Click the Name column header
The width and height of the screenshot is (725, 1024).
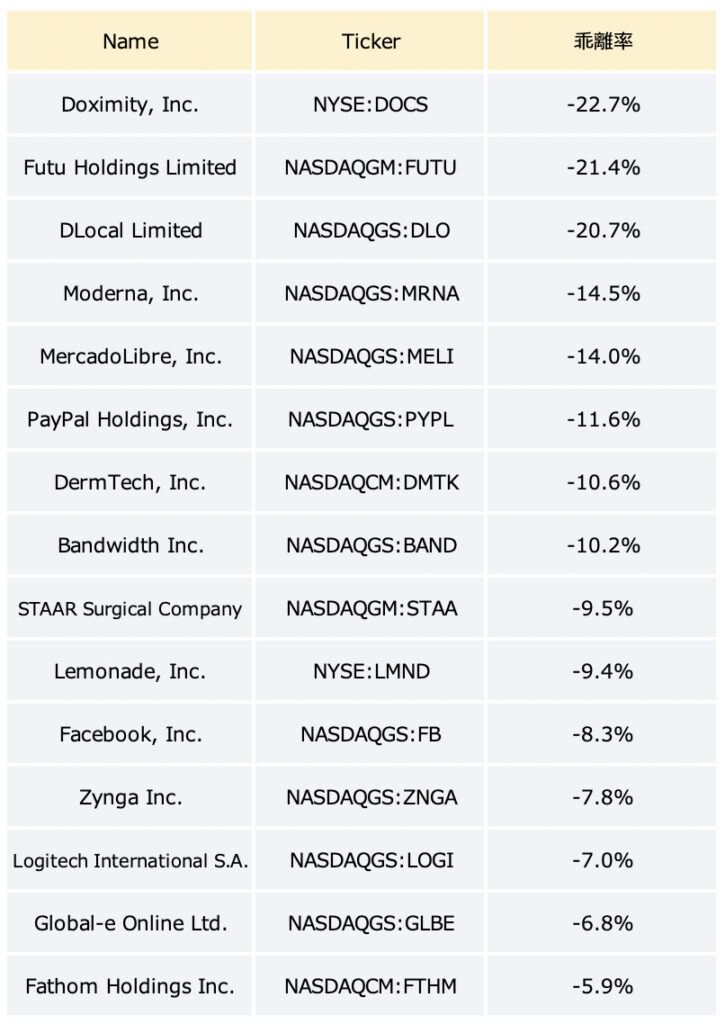tap(129, 40)
